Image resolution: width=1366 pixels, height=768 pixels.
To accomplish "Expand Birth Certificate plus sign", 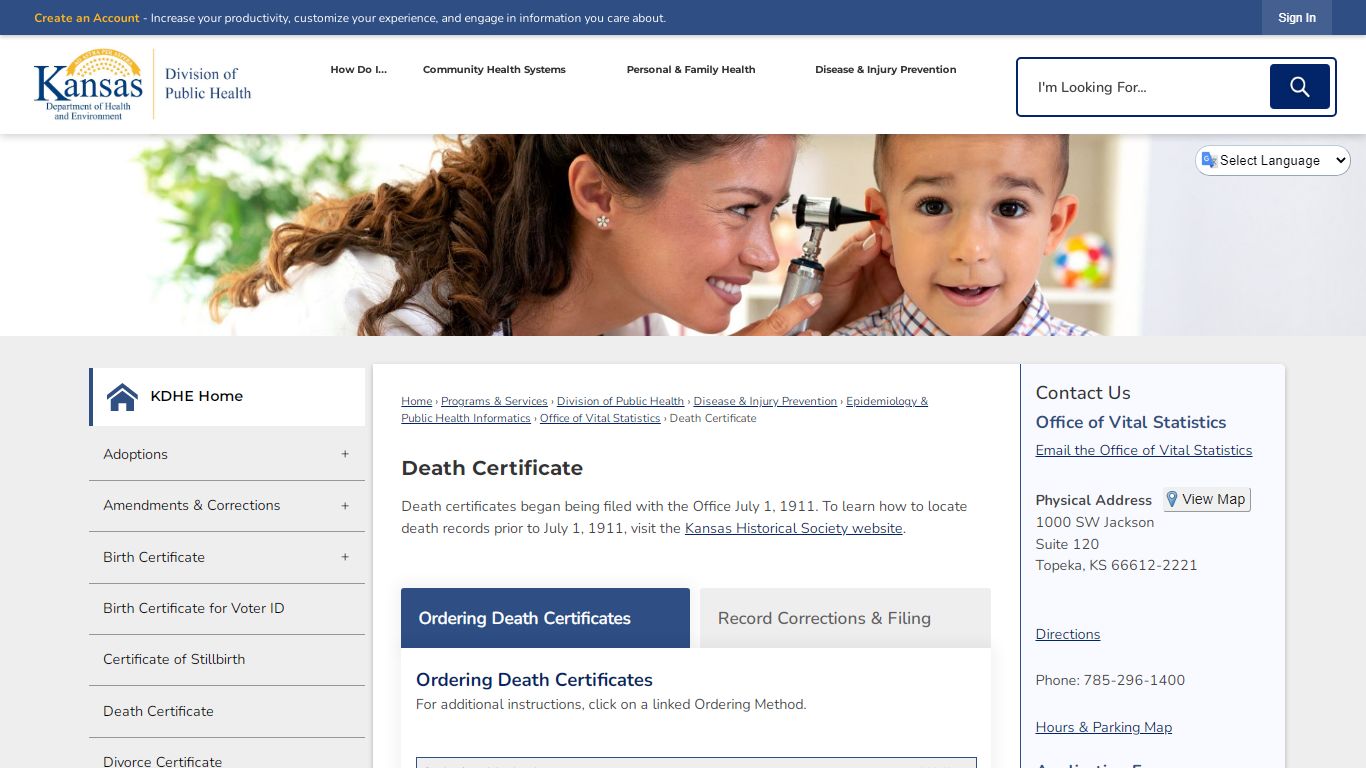I will tap(345, 557).
